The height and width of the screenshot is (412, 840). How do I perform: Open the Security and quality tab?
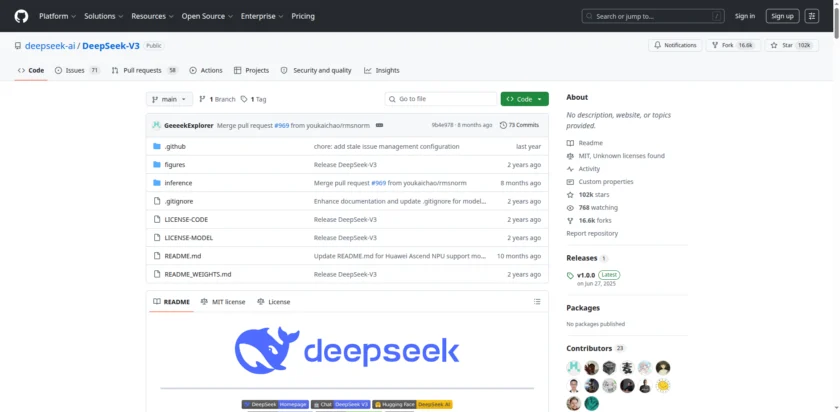coord(316,70)
